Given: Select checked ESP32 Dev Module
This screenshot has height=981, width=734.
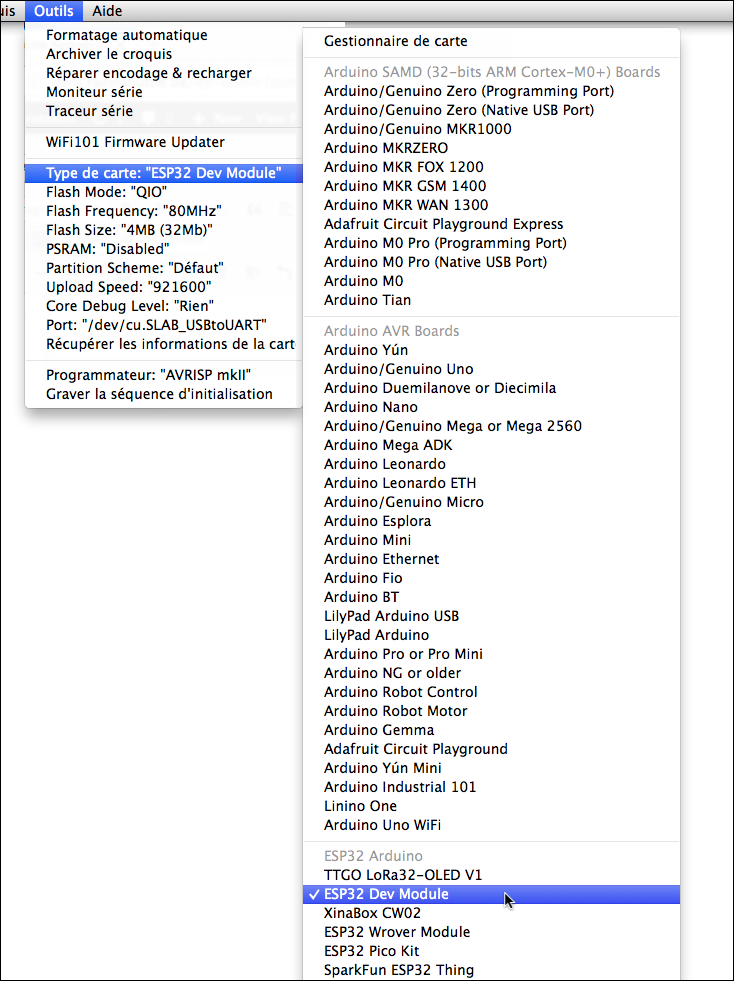Looking at the screenshot, I should tap(491, 894).
